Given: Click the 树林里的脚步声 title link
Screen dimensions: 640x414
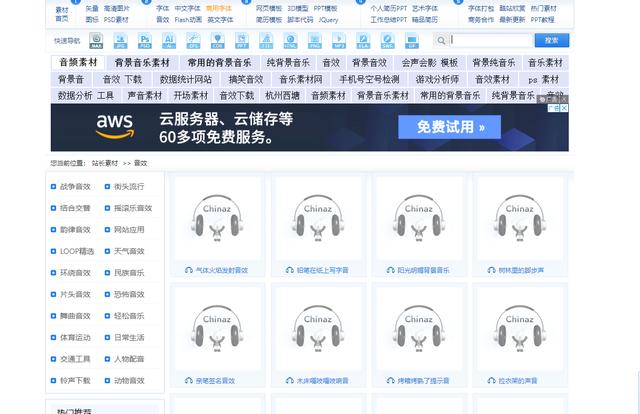Looking at the screenshot, I should click(521, 270).
